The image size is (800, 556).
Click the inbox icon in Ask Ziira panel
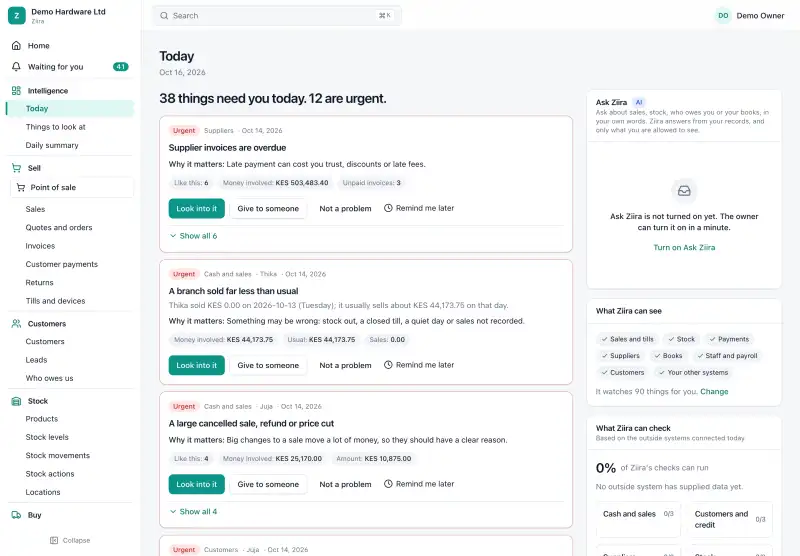click(x=684, y=191)
